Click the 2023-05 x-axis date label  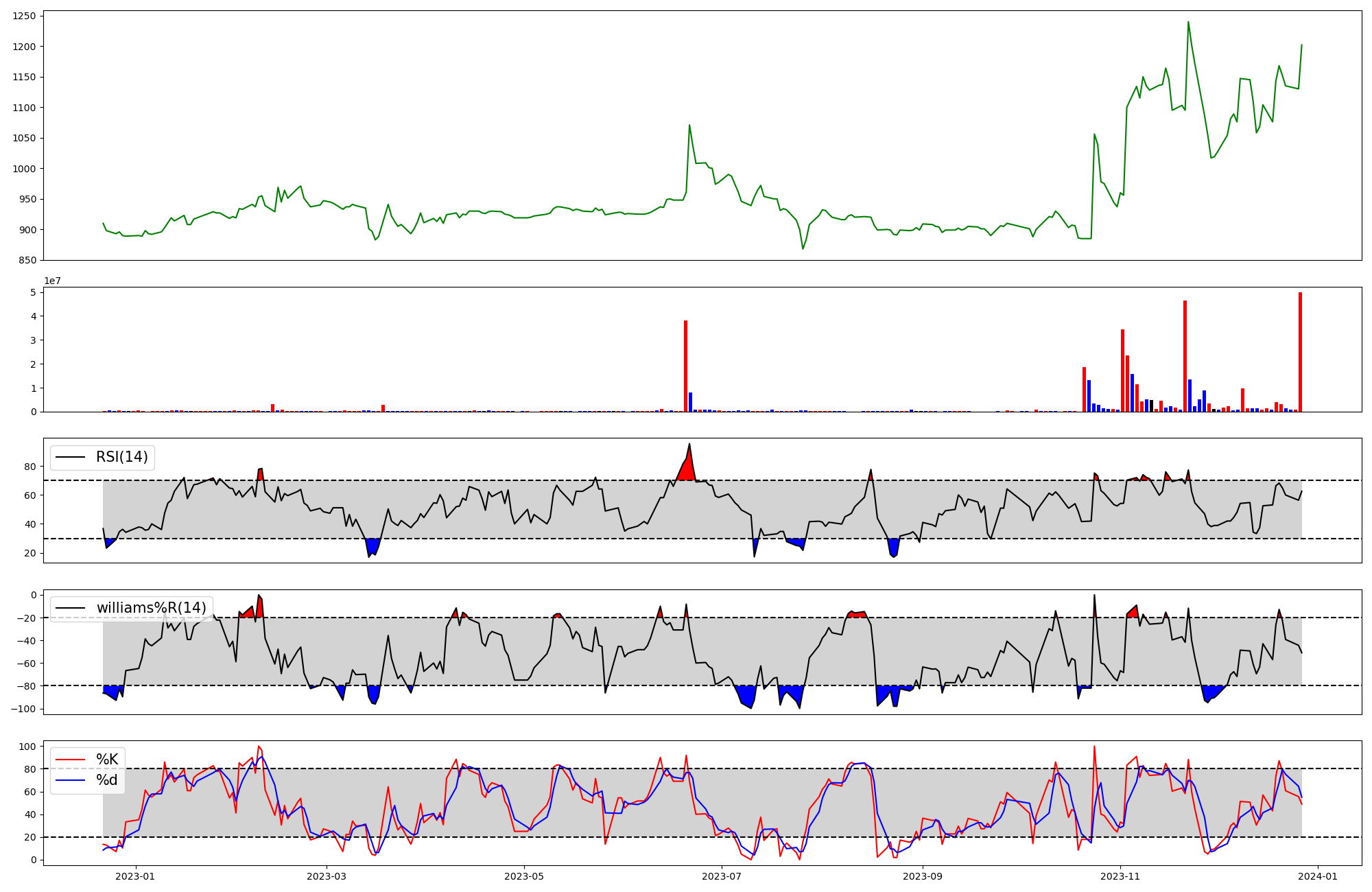pyautogui.click(x=524, y=876)
